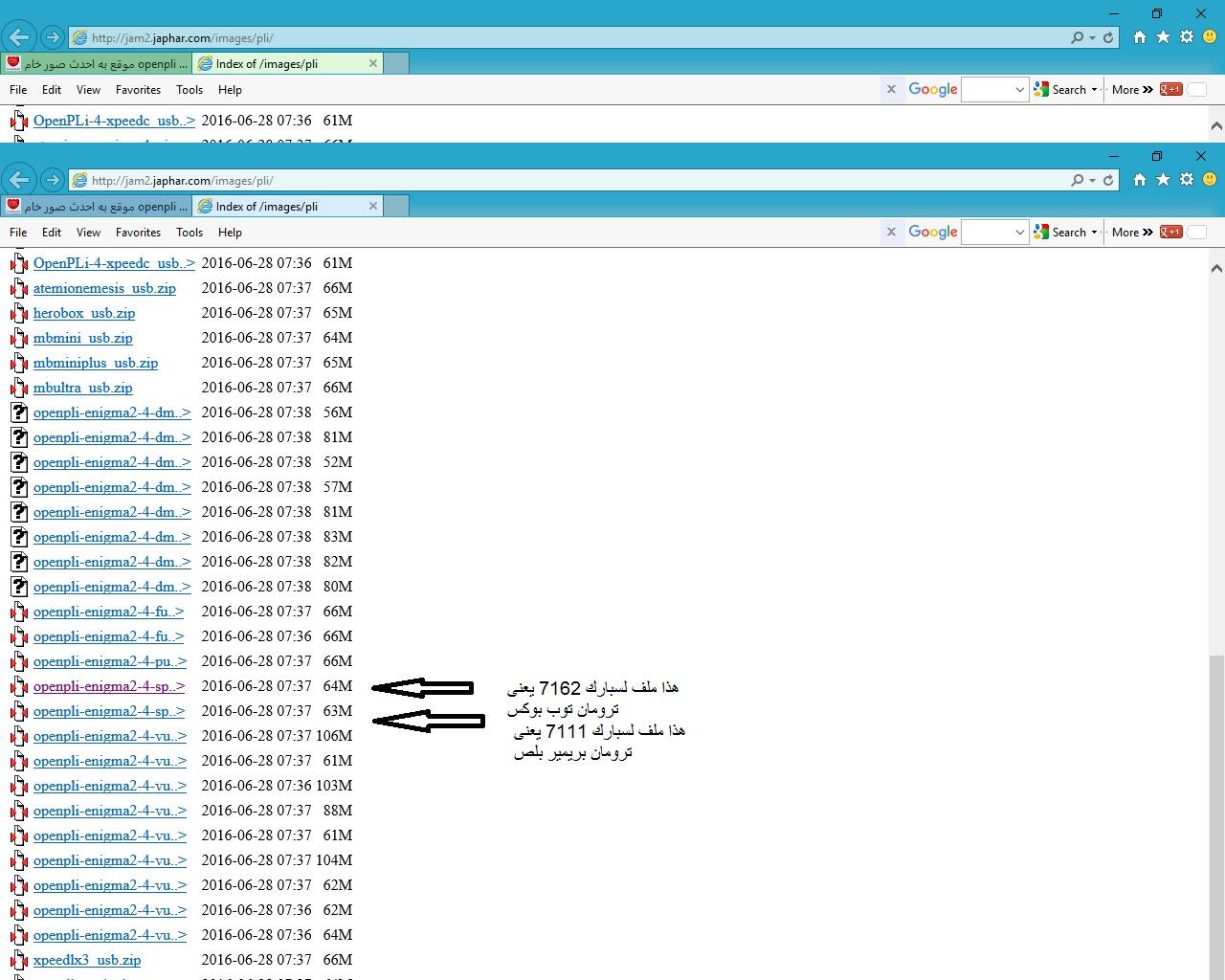Open the Tools gear in the top background window
Screen dimensions: 1225x980
click(1187, 37)
